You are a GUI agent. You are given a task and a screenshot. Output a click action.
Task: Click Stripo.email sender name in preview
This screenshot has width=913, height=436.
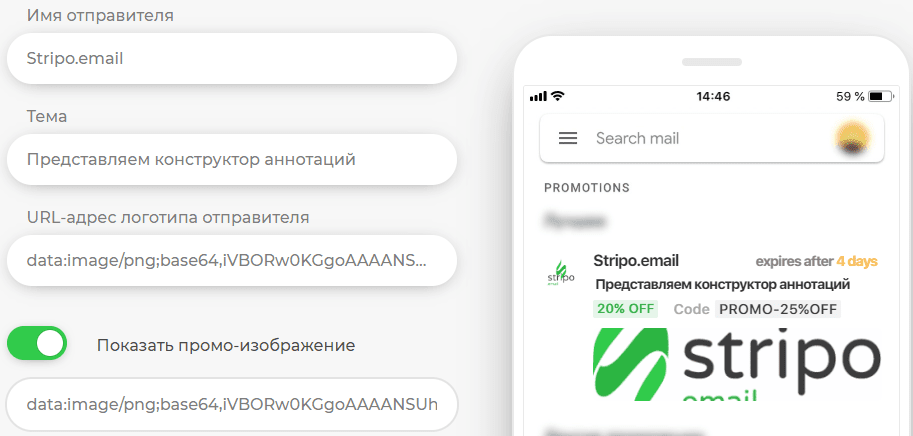click(x=636, y=261)
